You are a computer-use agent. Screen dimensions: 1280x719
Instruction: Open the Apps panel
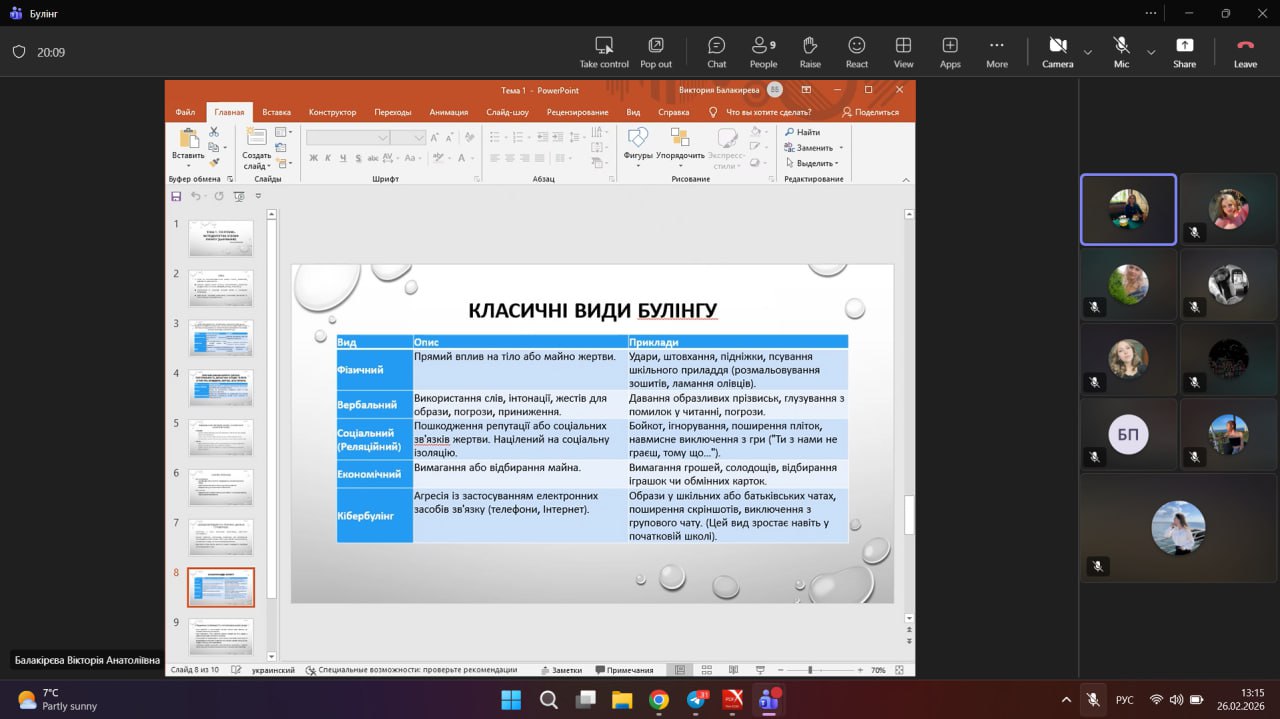950,52
